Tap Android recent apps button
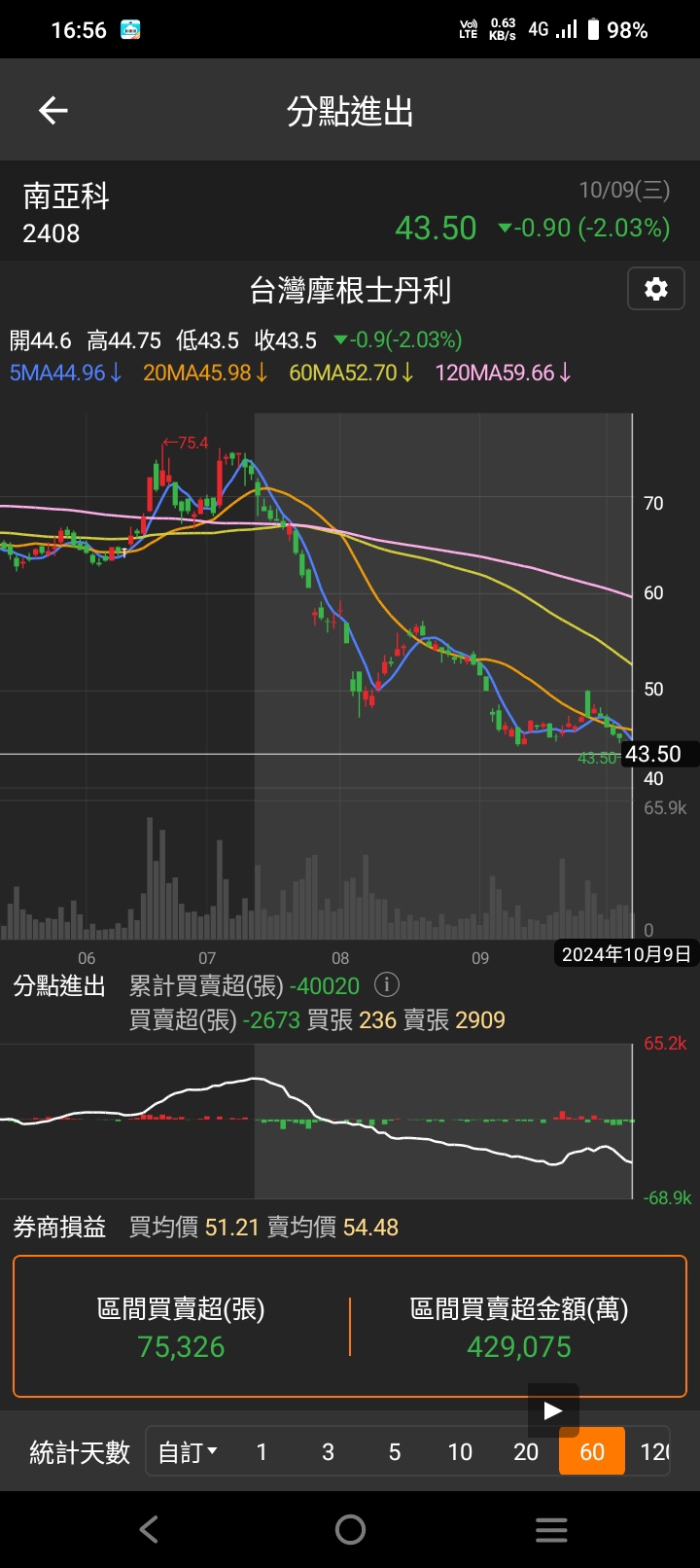The image size is (700, 1568). point(551,1529)
